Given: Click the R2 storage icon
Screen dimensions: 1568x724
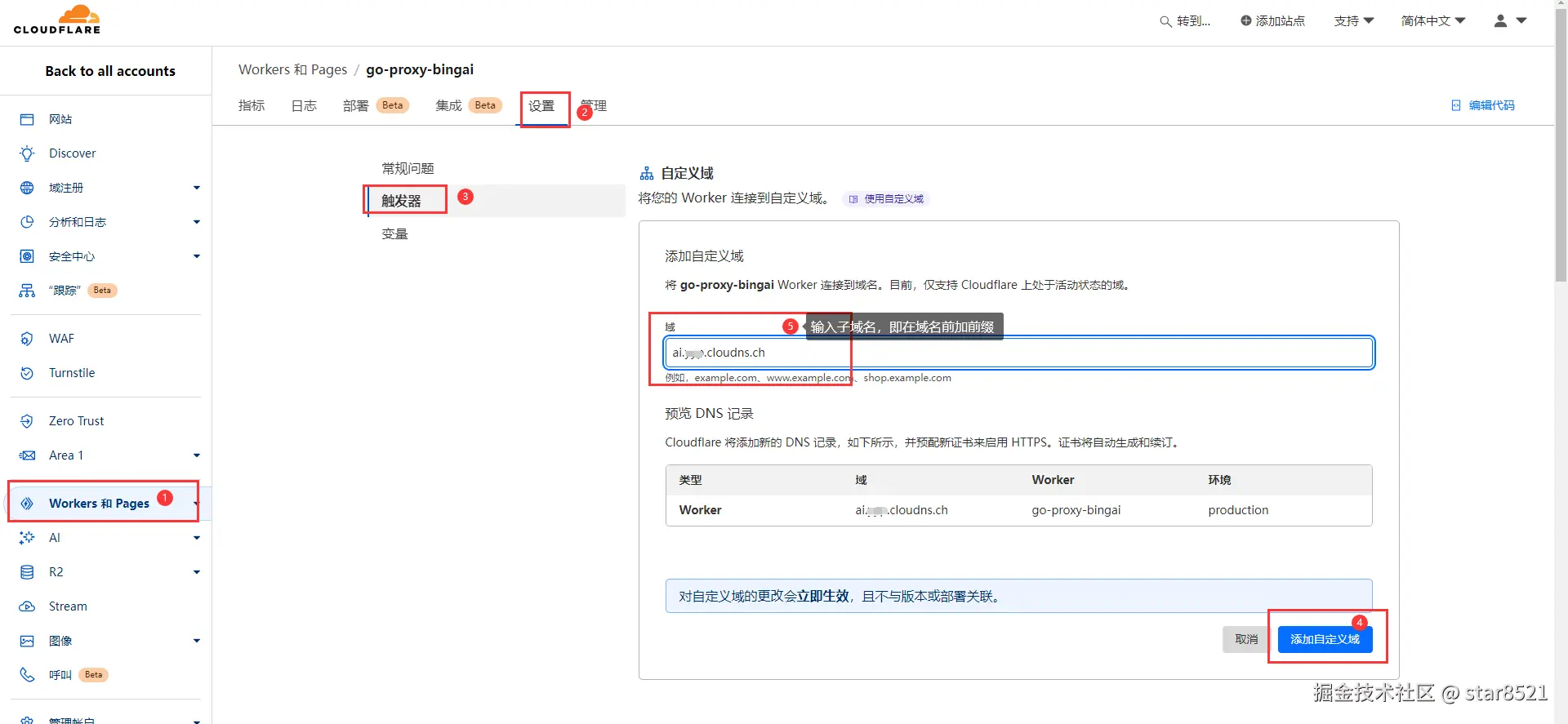Looking at the screenshot, I should click(27, 572).
